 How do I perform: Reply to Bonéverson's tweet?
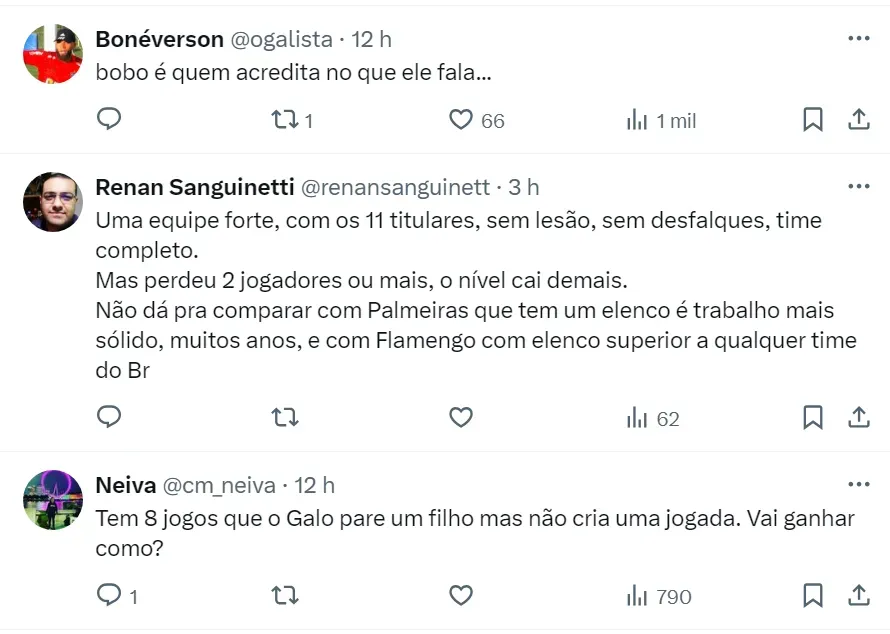click(109, 120)
